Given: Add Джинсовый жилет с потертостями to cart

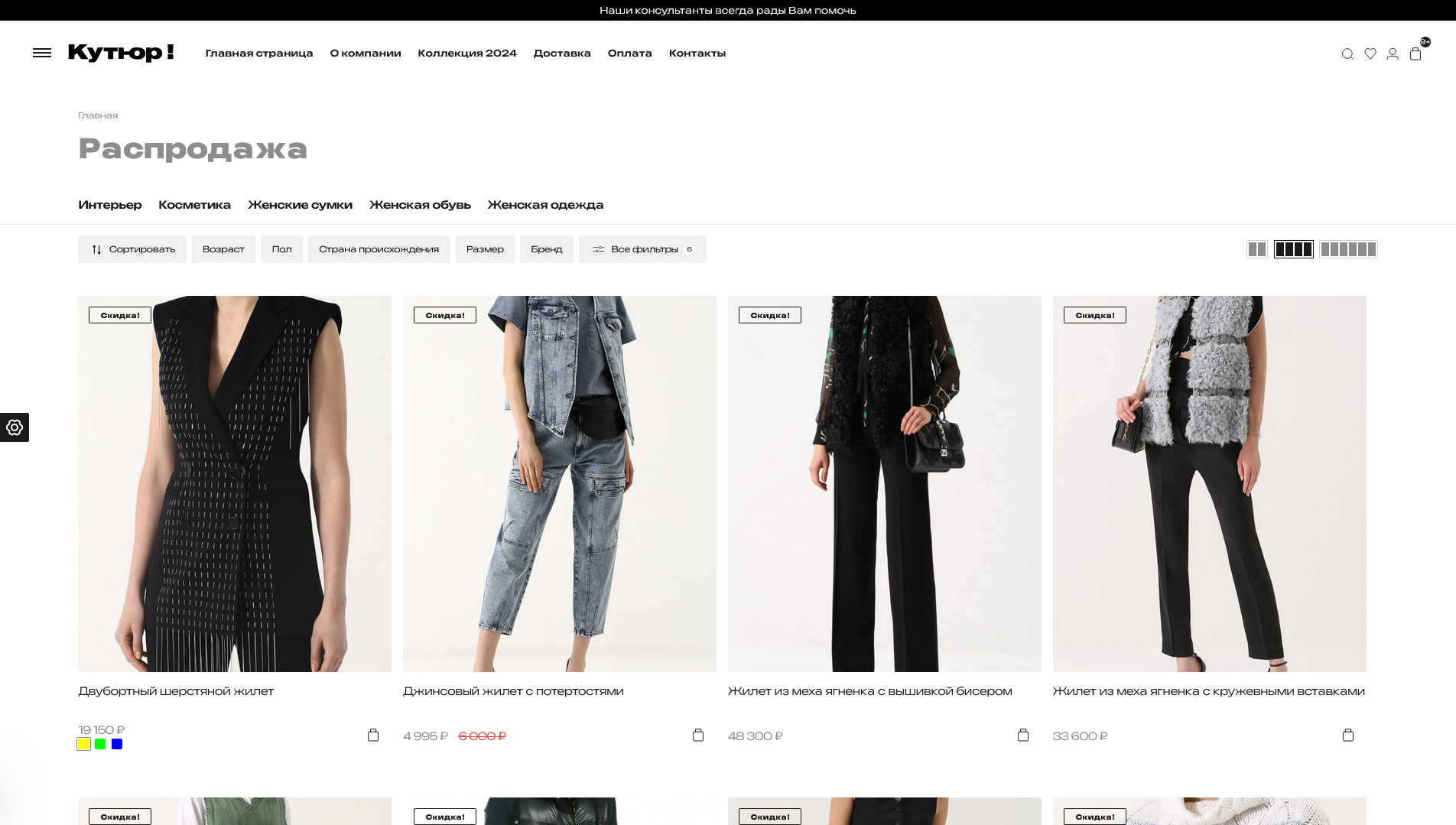Looking at the screenshot, I should (698, 735).
